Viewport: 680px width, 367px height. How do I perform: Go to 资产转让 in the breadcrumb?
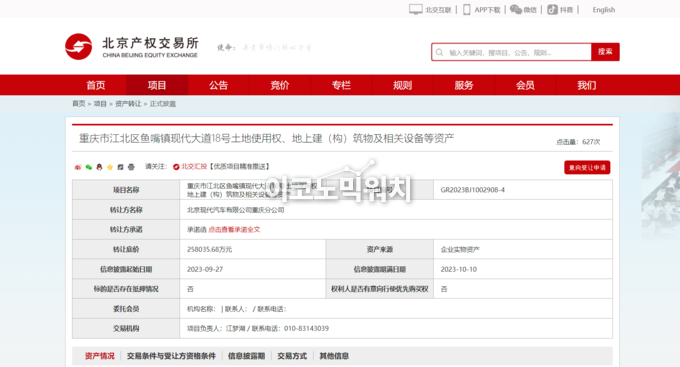pyautogui.click(x=128, y=104)
